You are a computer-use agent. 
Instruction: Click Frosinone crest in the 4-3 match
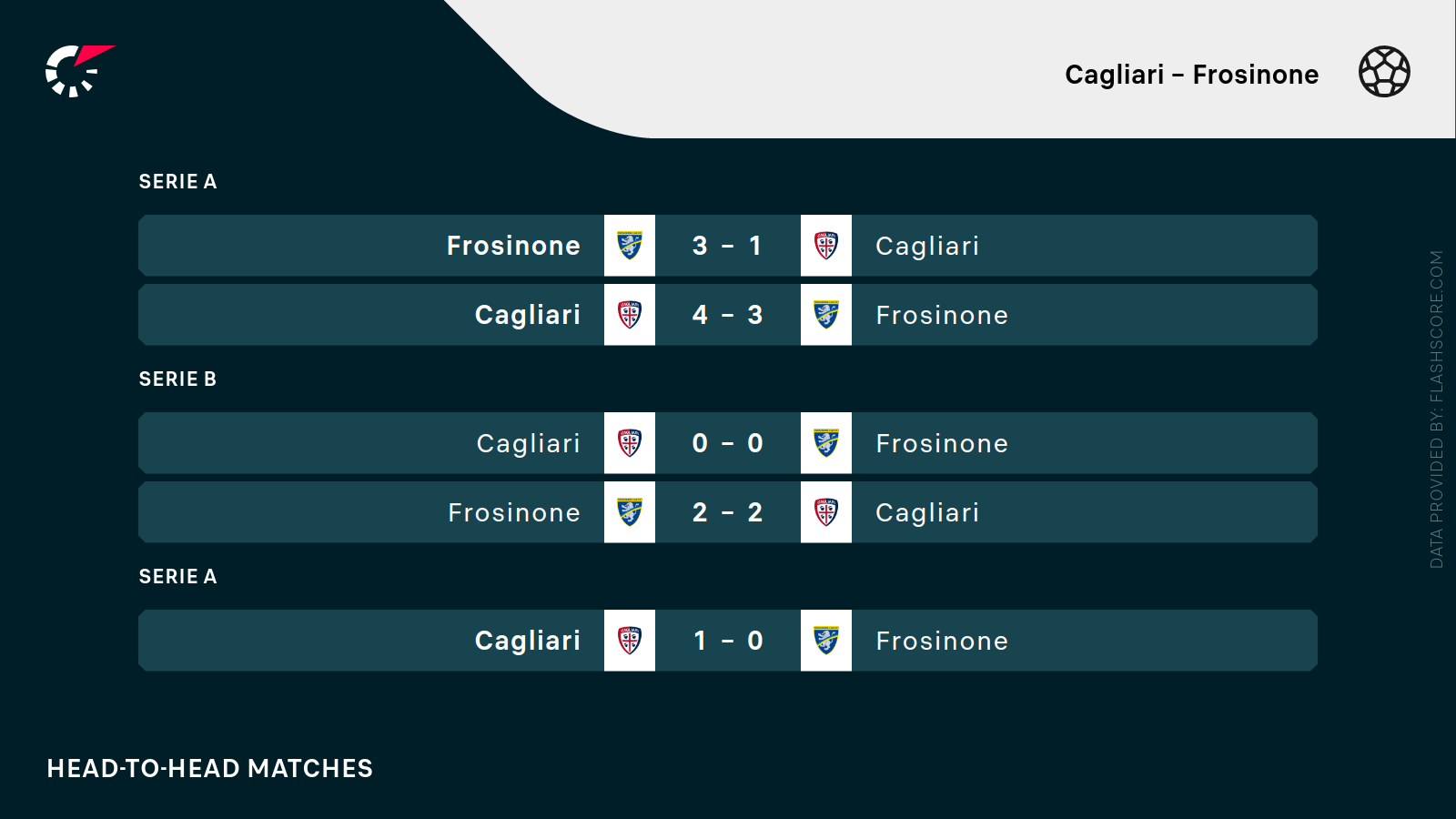click(826, 315)
